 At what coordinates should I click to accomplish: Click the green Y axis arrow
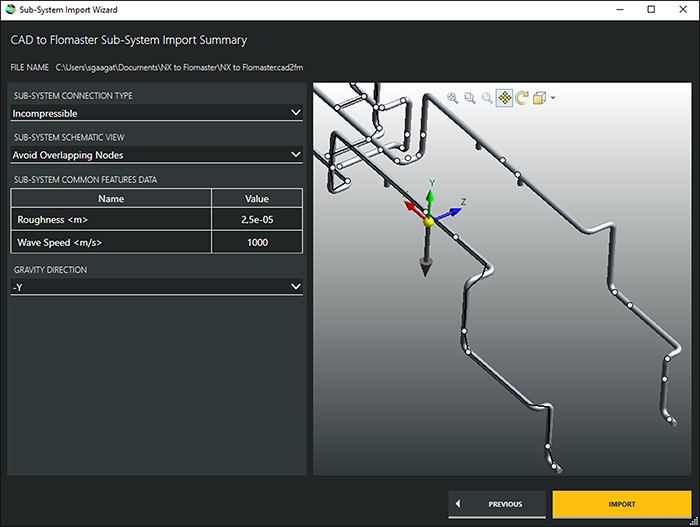point(429,200)
